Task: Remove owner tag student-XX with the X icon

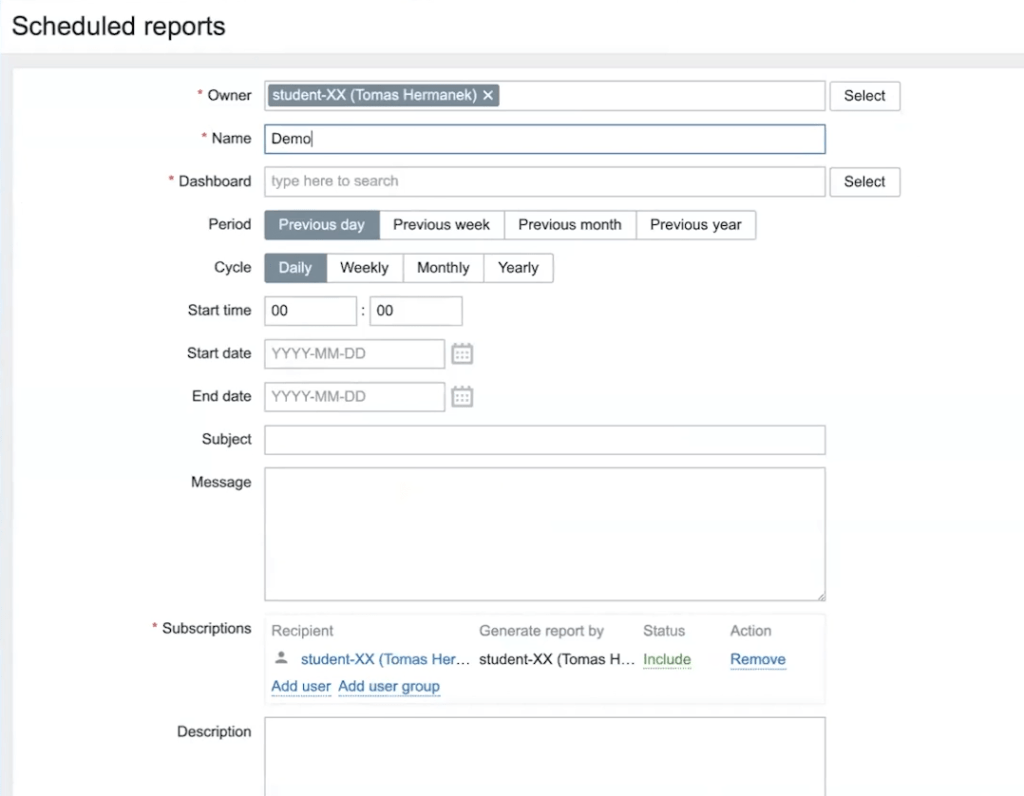Action: pos(488,95)
